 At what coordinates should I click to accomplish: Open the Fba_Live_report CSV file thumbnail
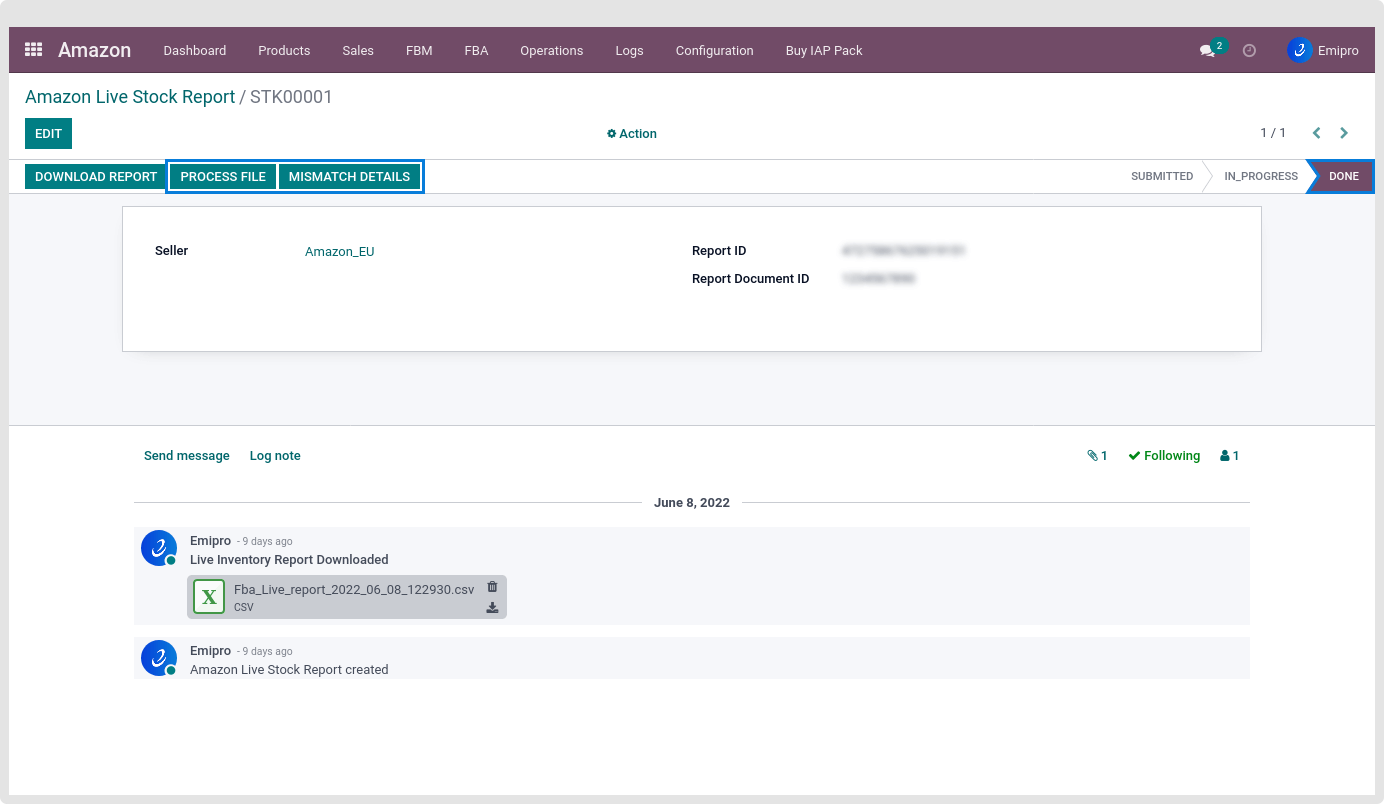[209, 597]
